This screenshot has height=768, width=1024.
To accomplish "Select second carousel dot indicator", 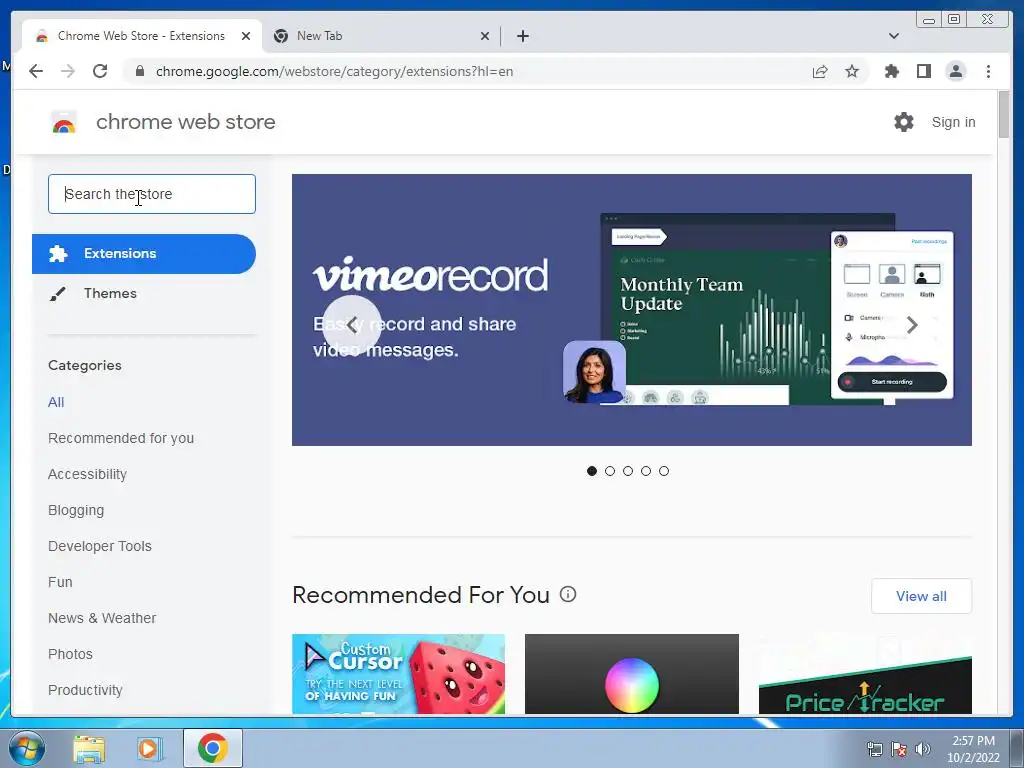I will (x=610, y=471).
